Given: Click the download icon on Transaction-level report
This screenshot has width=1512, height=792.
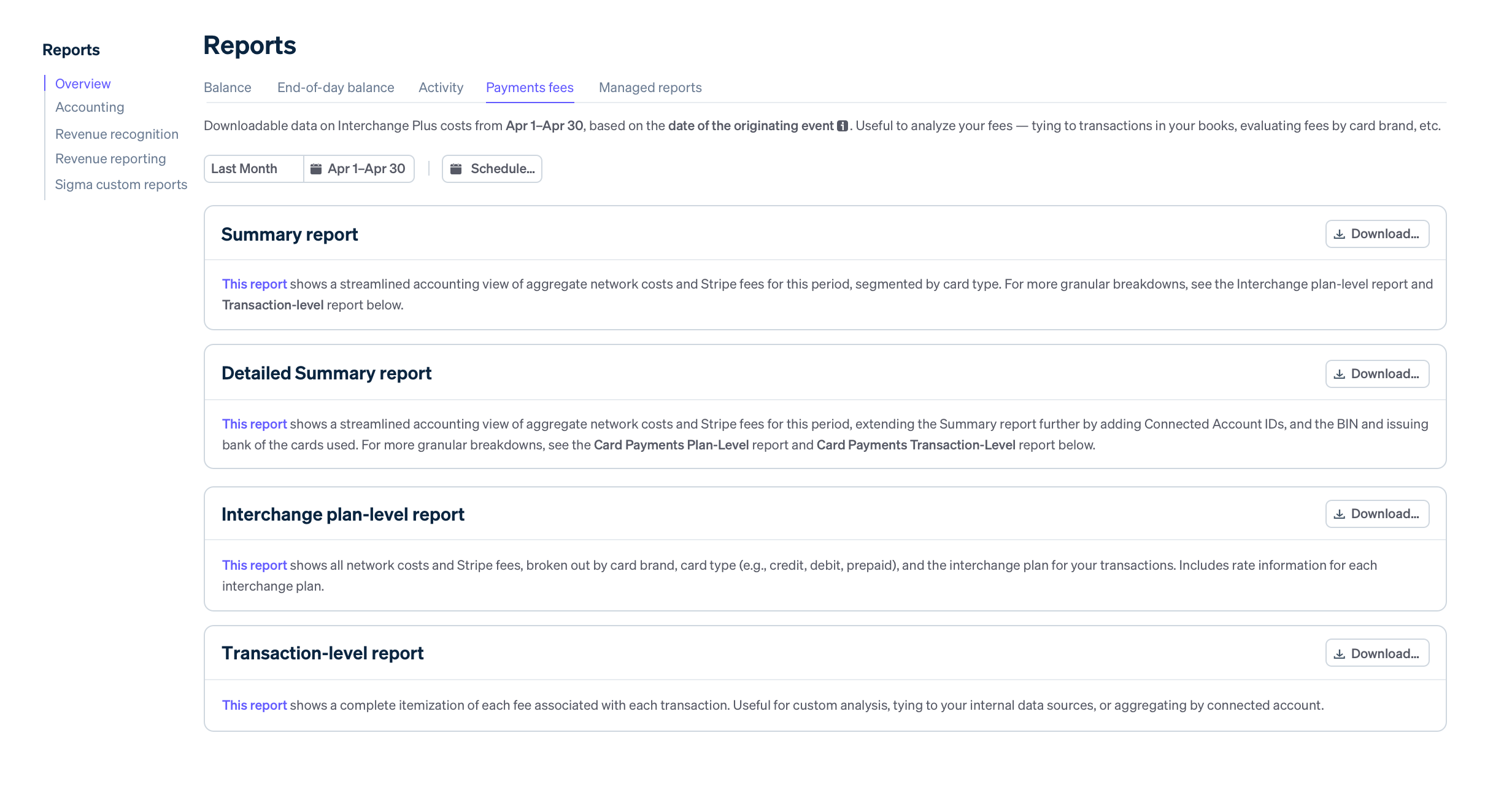Looking at the screenshot, I should [x=1339, y=653].
